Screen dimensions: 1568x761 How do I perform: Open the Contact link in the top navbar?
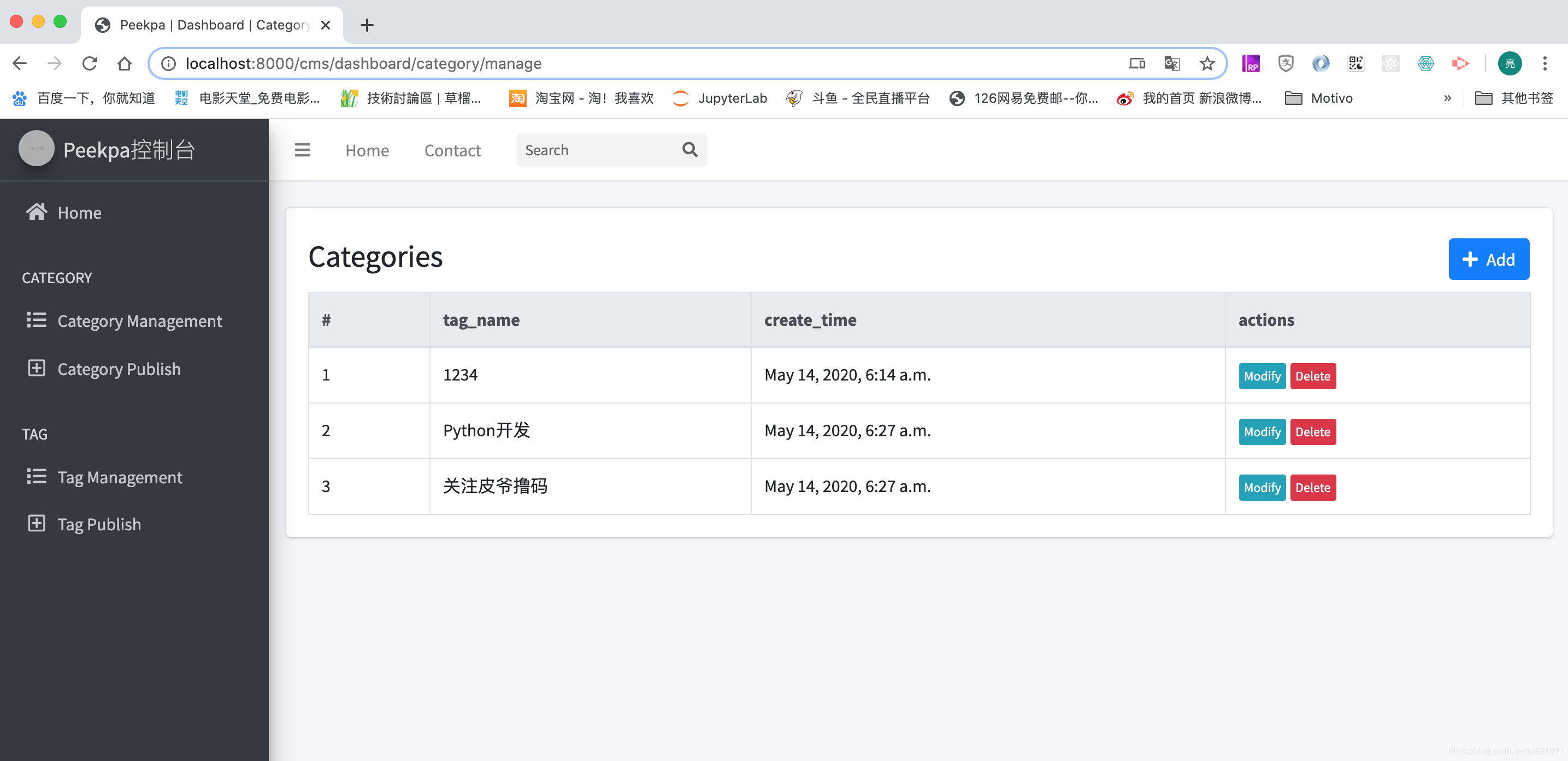click(452, 150)
